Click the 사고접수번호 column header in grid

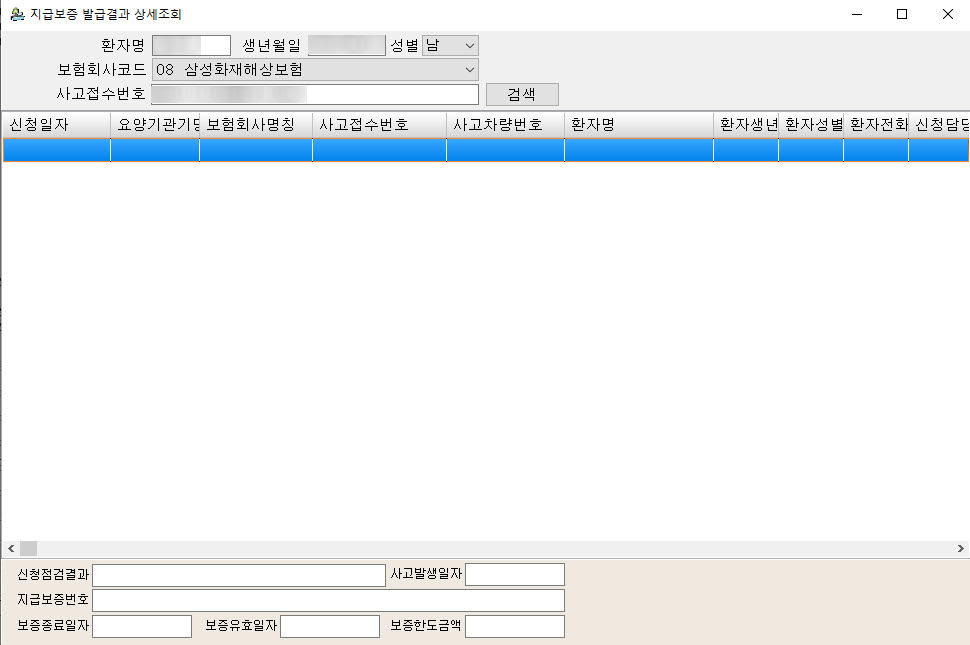(379, 125)
